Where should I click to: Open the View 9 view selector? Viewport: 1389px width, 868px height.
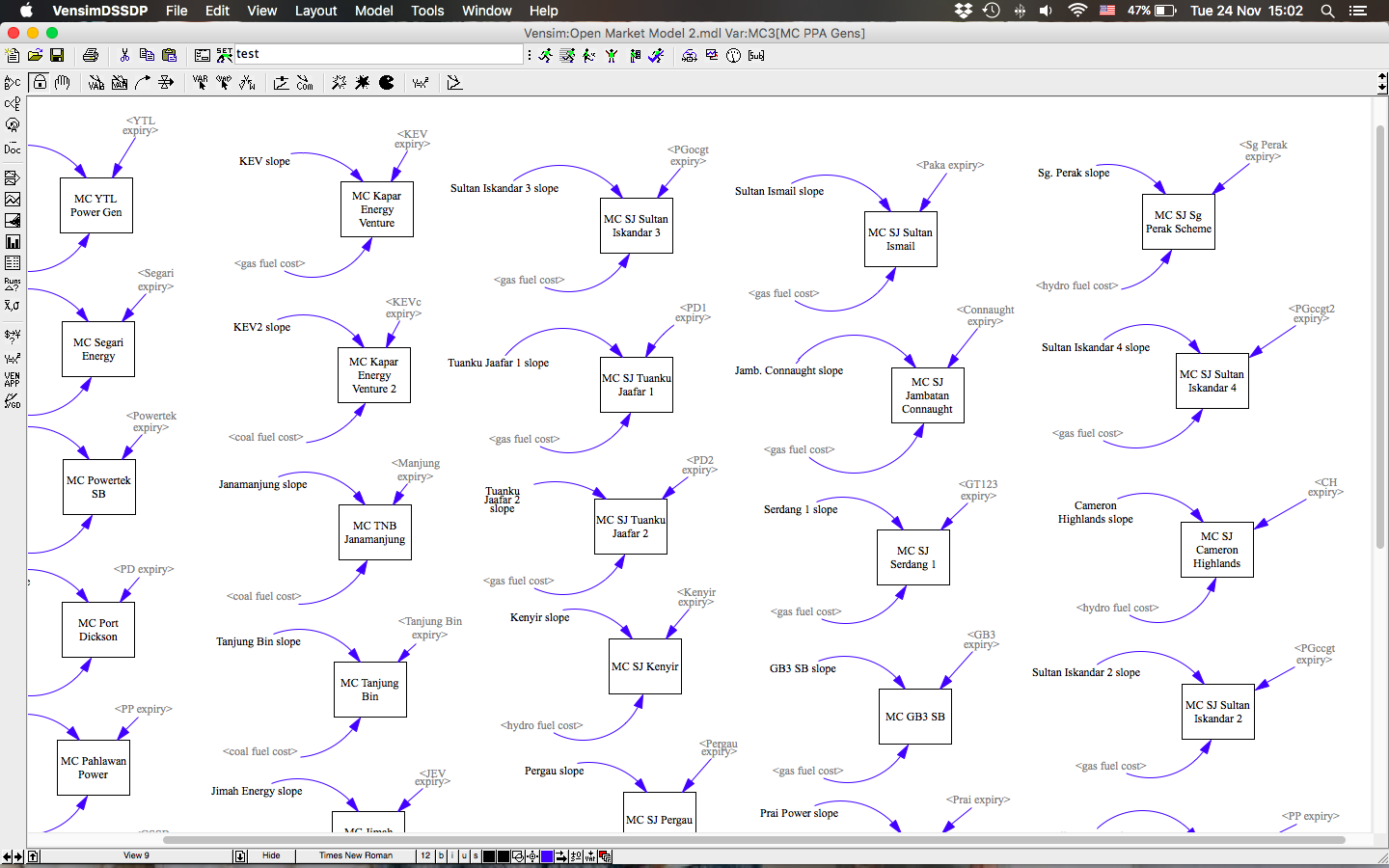[x=136, y=856]
